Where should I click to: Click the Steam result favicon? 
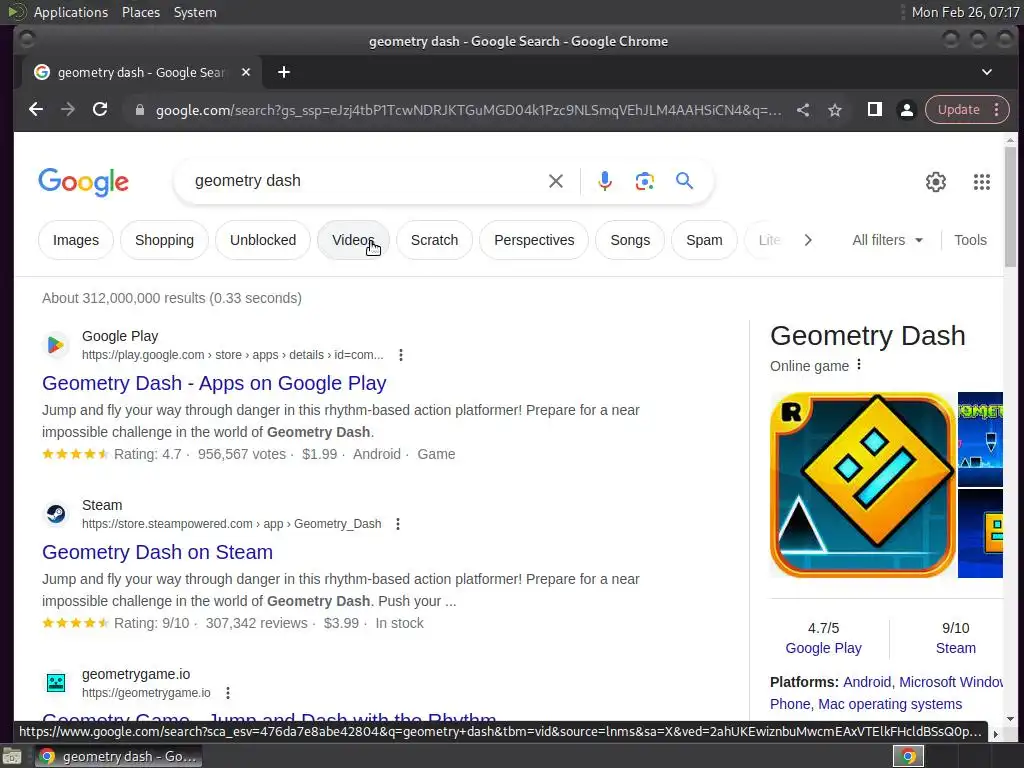tap(56, 514)
